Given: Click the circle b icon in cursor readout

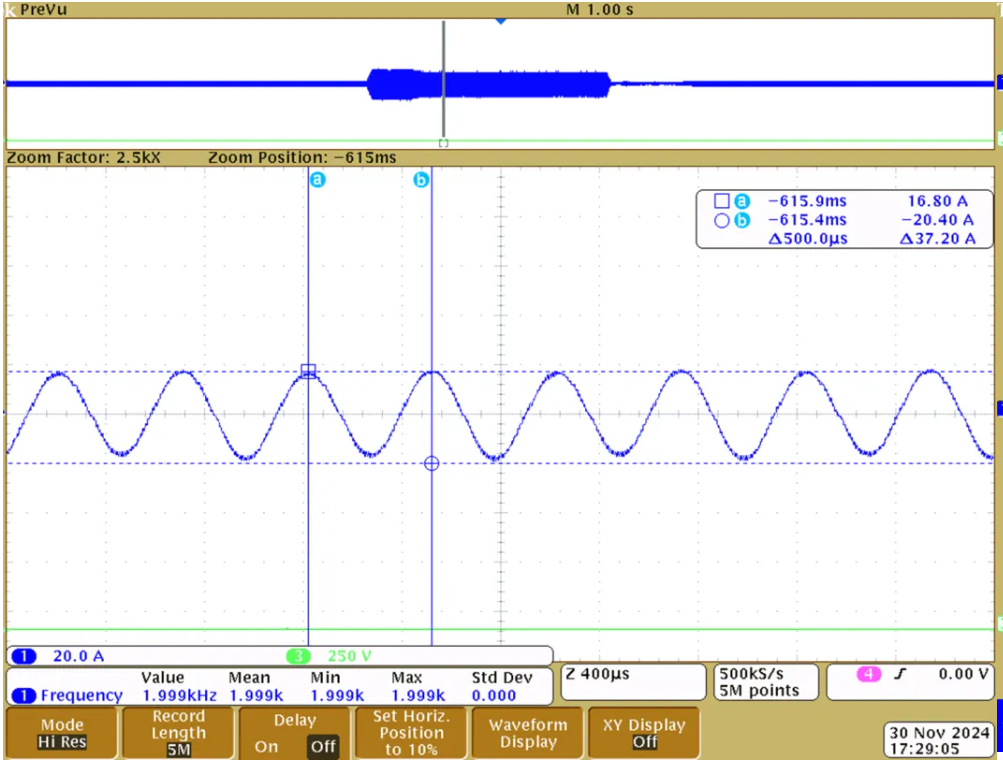Looking at the screenshot, I should click(722, 221).
